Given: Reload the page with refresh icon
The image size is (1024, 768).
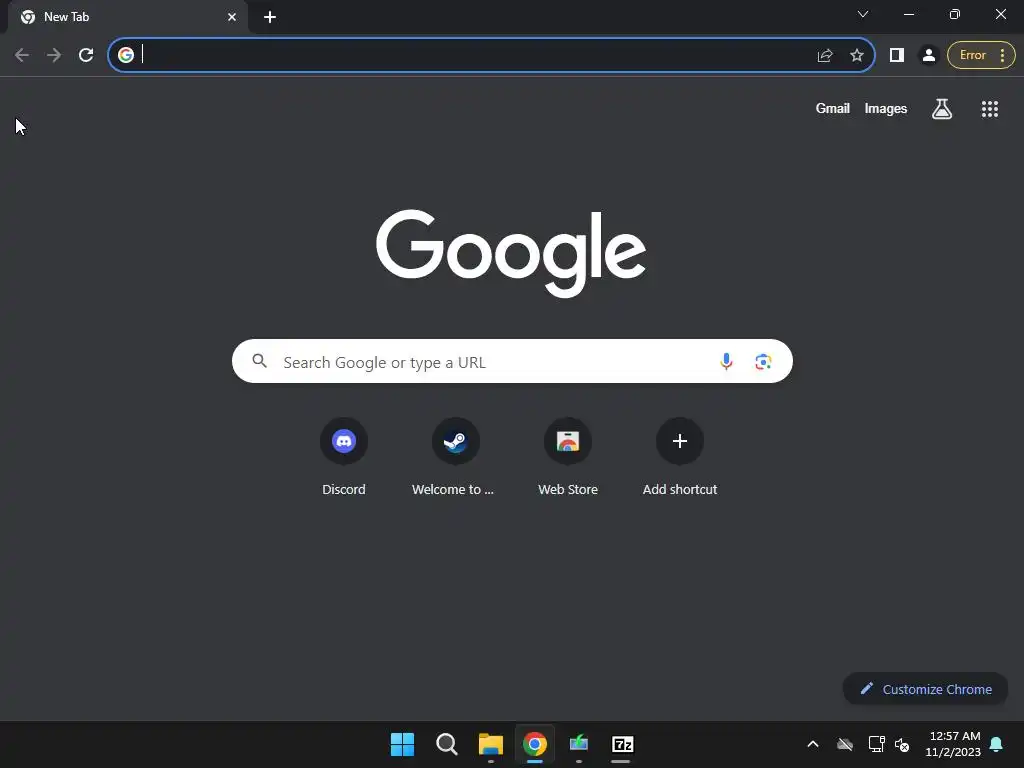Looking at the screenshot, I should pos(86,55).
